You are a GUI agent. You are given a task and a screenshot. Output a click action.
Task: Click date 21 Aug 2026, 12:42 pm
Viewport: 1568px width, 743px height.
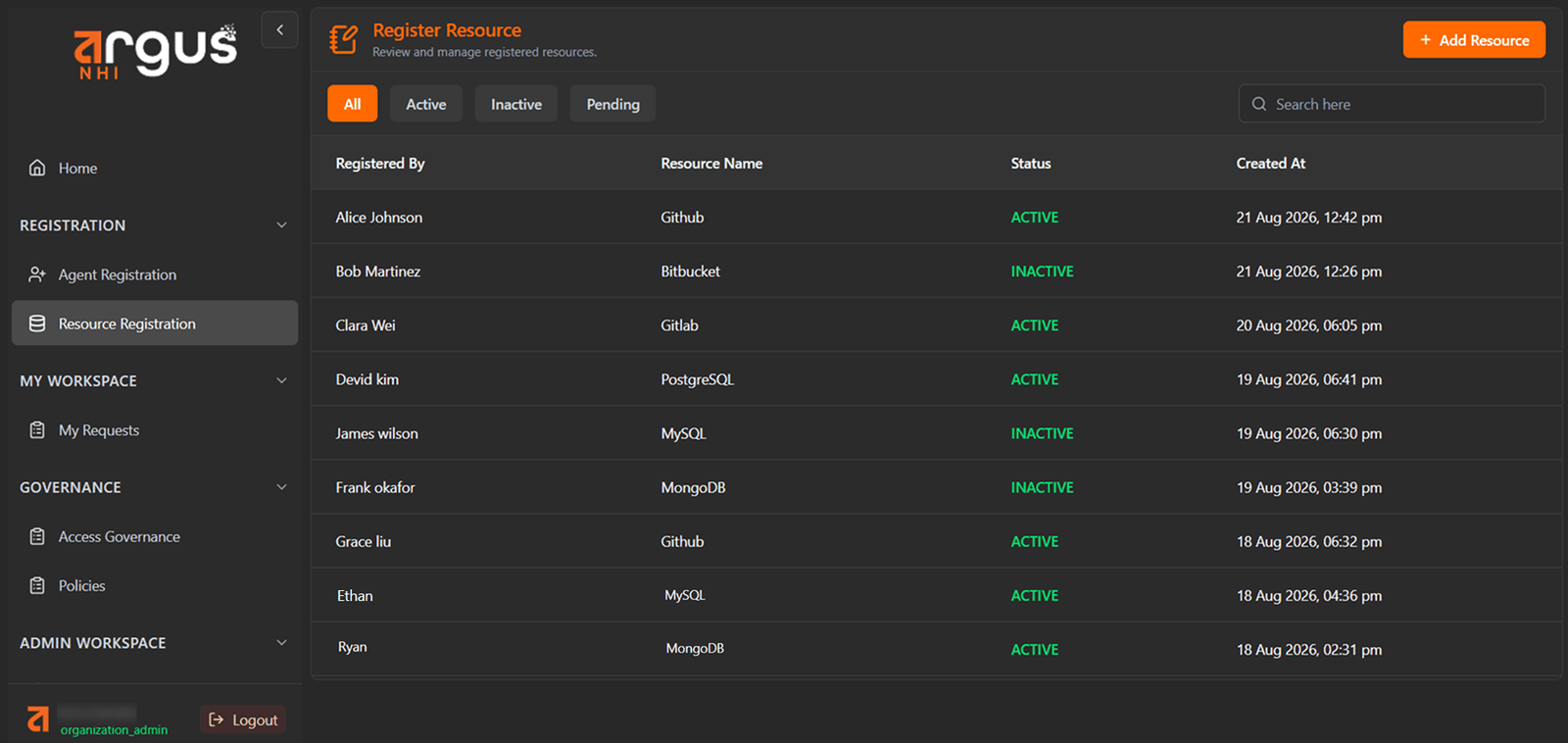coord(1309,218)
